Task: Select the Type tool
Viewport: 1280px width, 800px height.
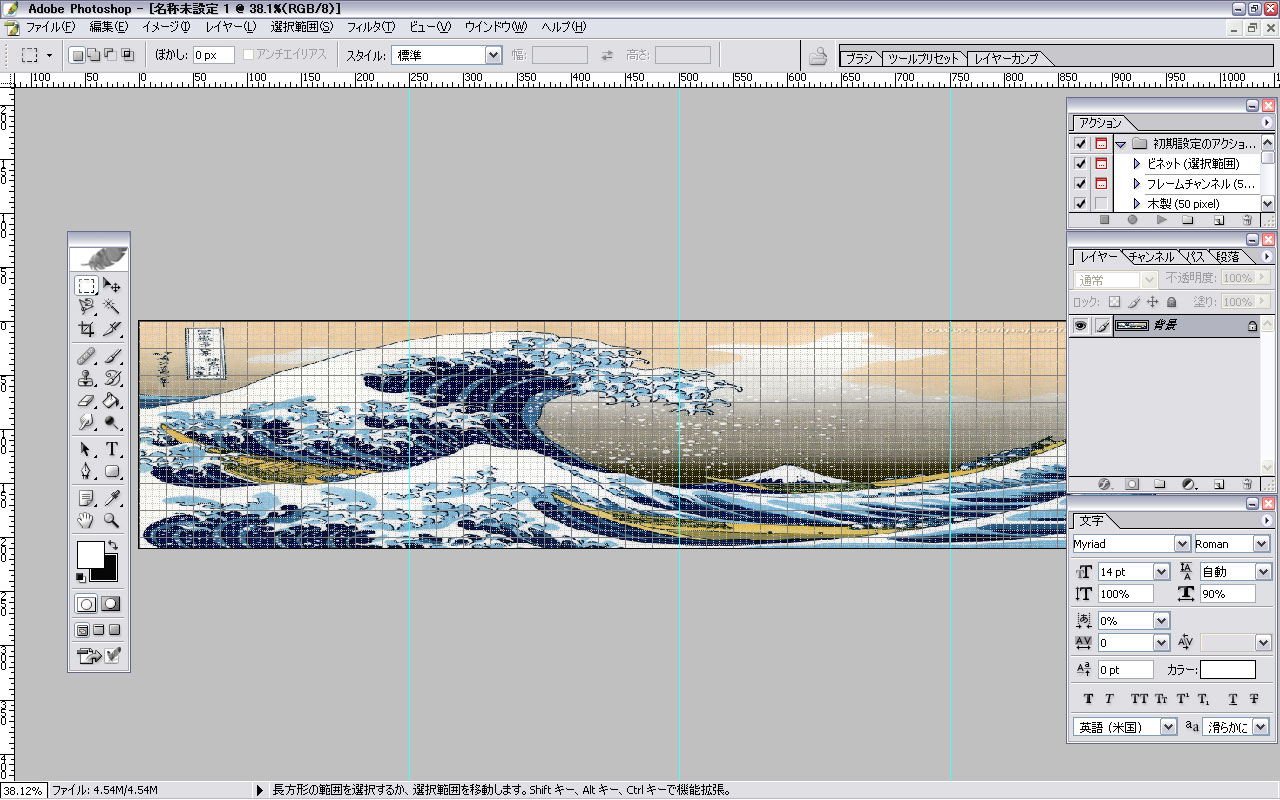Action: point(112,450)
